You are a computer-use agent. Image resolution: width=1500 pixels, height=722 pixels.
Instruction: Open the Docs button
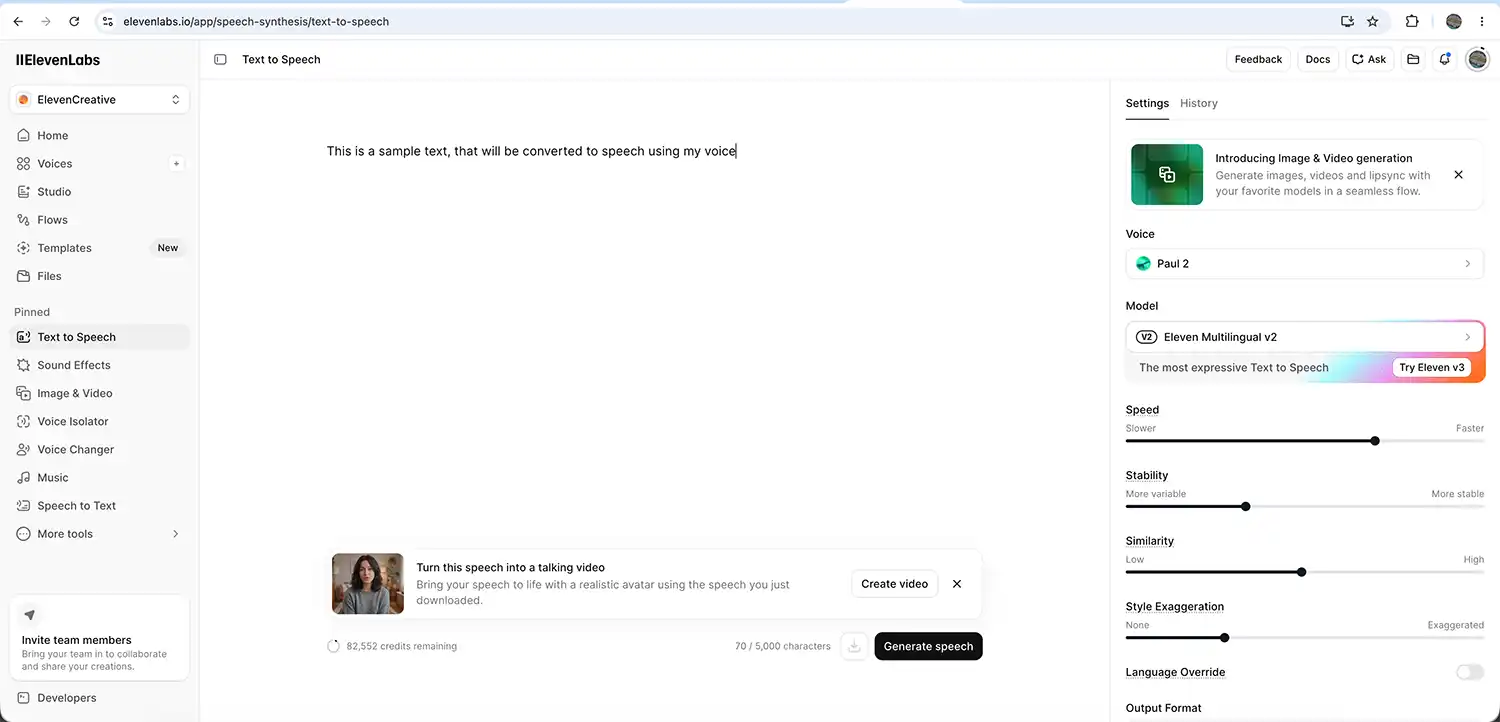coord(1318,59)
